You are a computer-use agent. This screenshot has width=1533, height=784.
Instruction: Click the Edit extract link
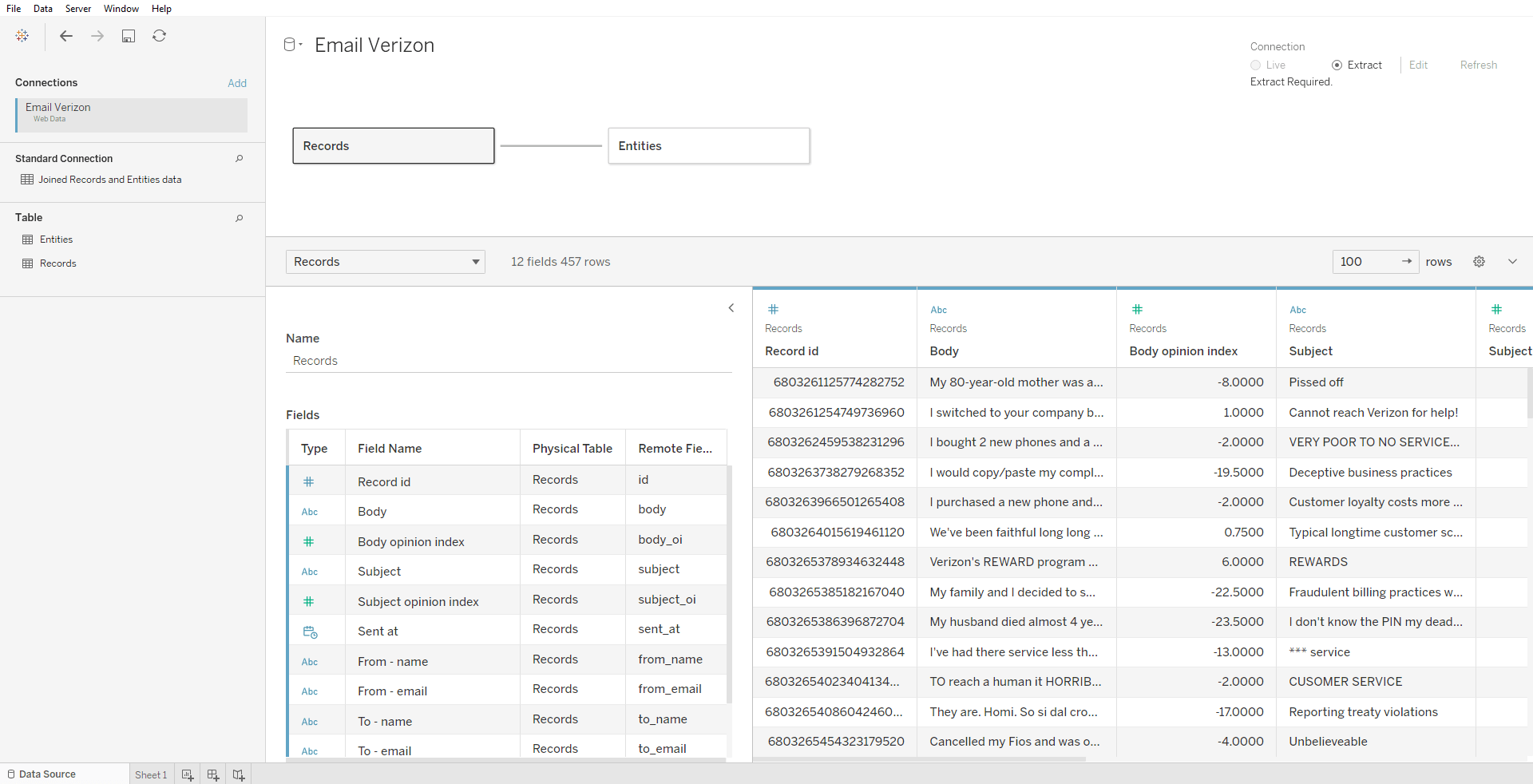point(1418,65)
